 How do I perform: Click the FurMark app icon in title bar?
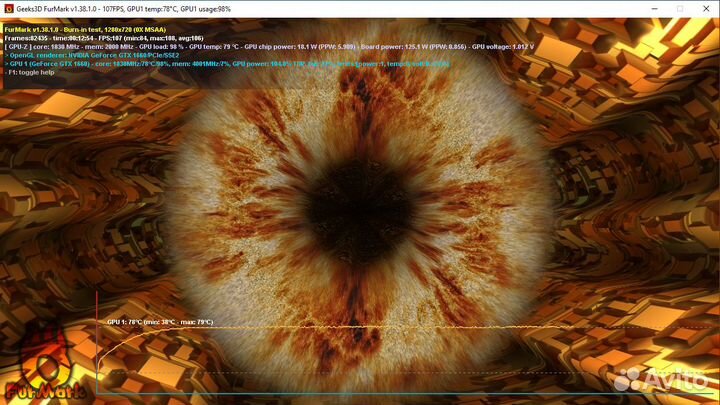click(x=8, y=7)
